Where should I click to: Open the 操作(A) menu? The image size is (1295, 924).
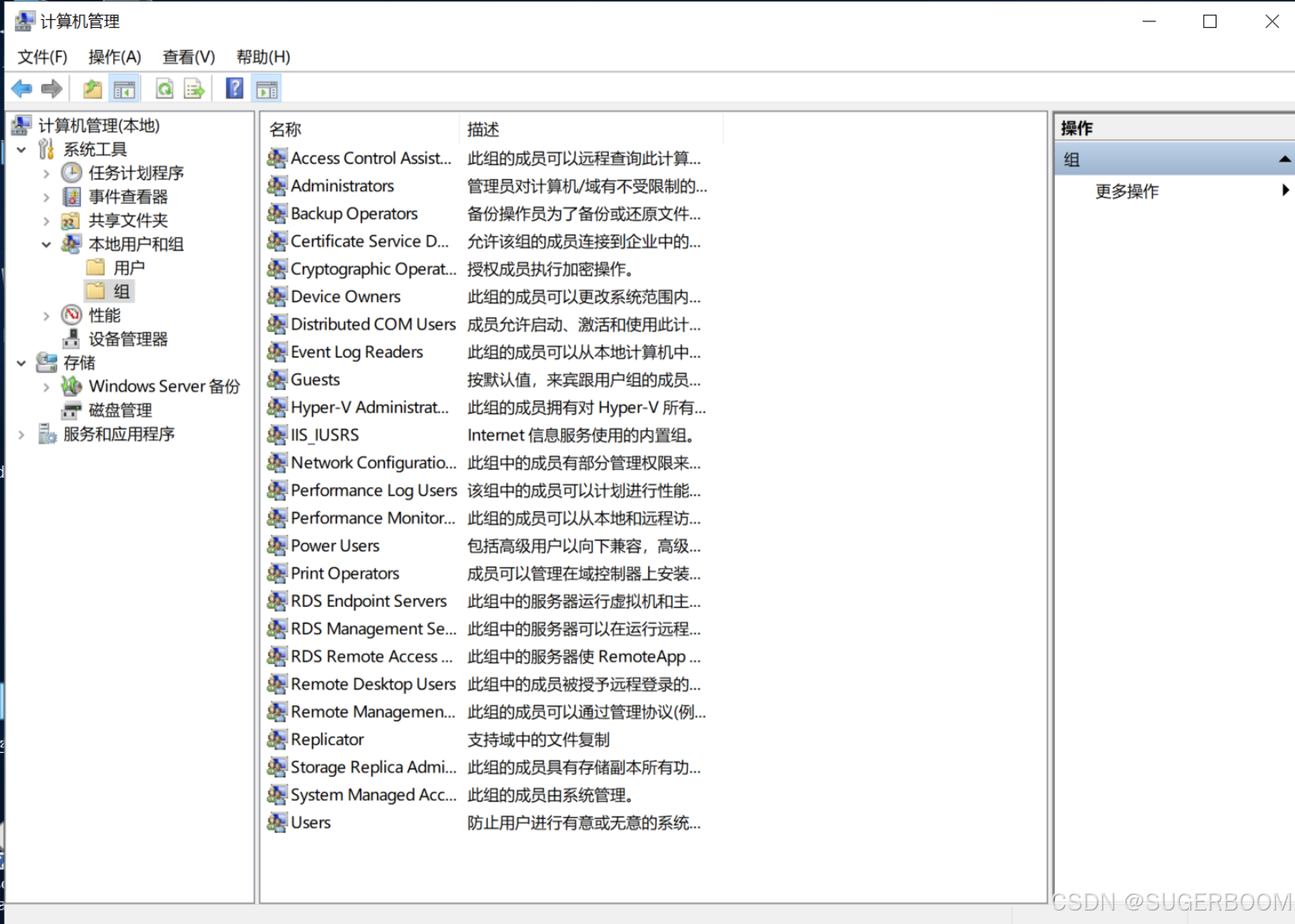pyautogui.click(x=115, y=57)
